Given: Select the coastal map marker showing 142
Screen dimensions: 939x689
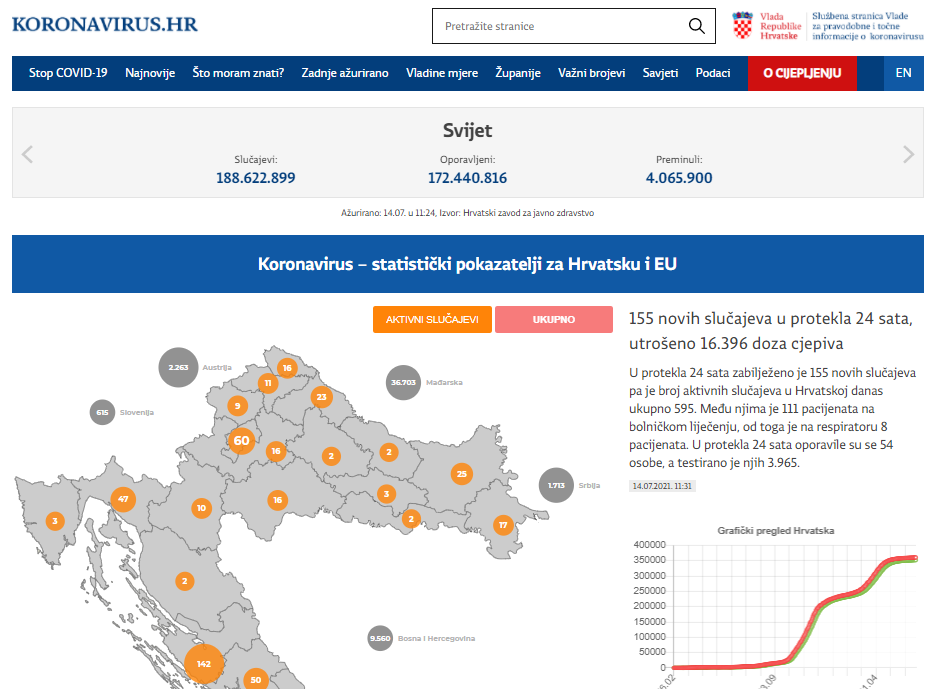Looking at the screenshot, I should tap(204, 662).
